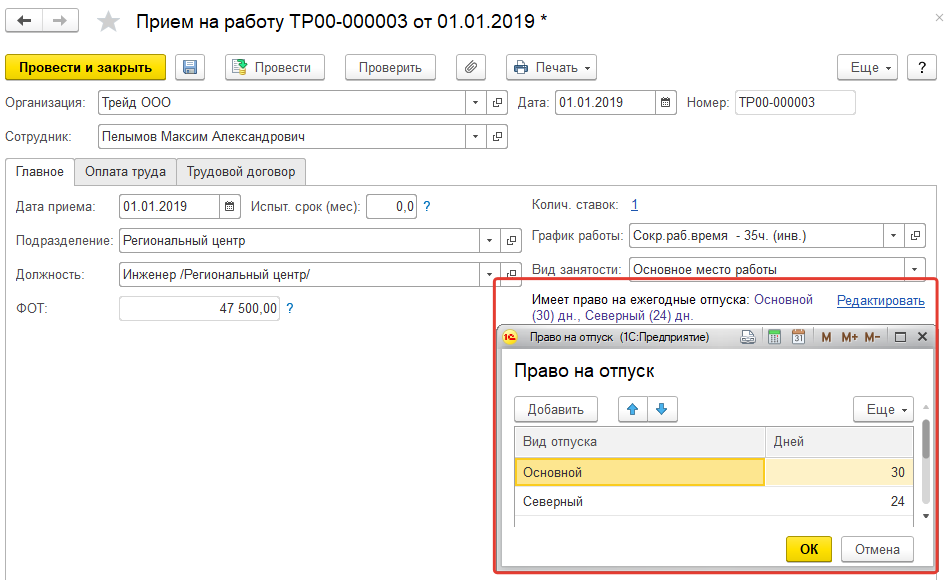
Task: Go back with the left arrow button
Action: (x=24, y=21)
